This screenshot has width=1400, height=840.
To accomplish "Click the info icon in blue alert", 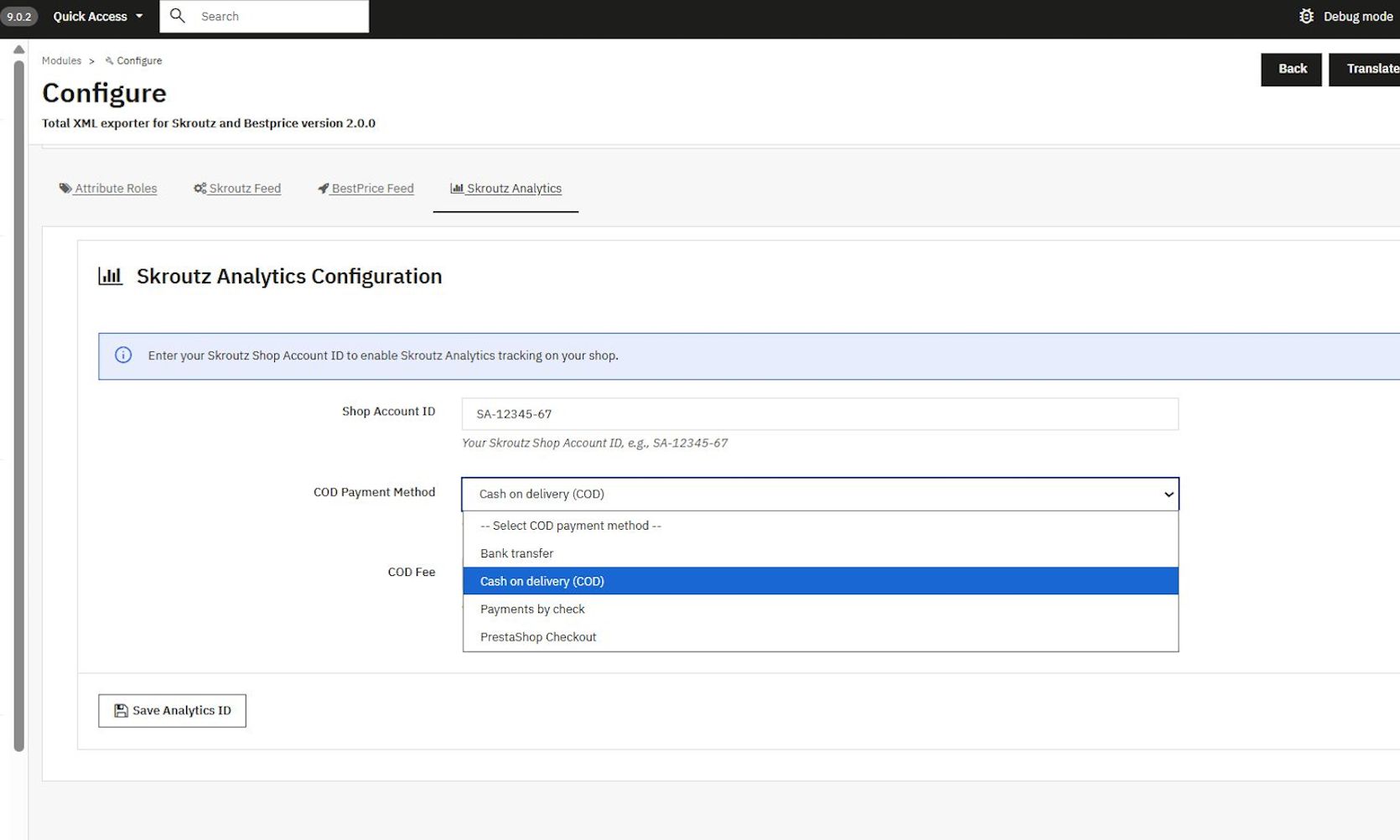I will pyautogui.click(x=123, y=355).
